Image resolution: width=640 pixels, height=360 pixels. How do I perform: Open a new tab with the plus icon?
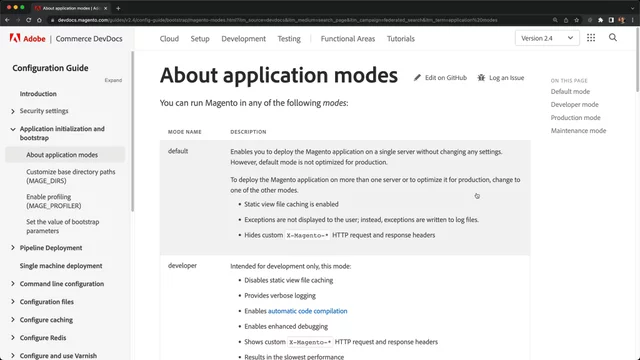[118, 8]
